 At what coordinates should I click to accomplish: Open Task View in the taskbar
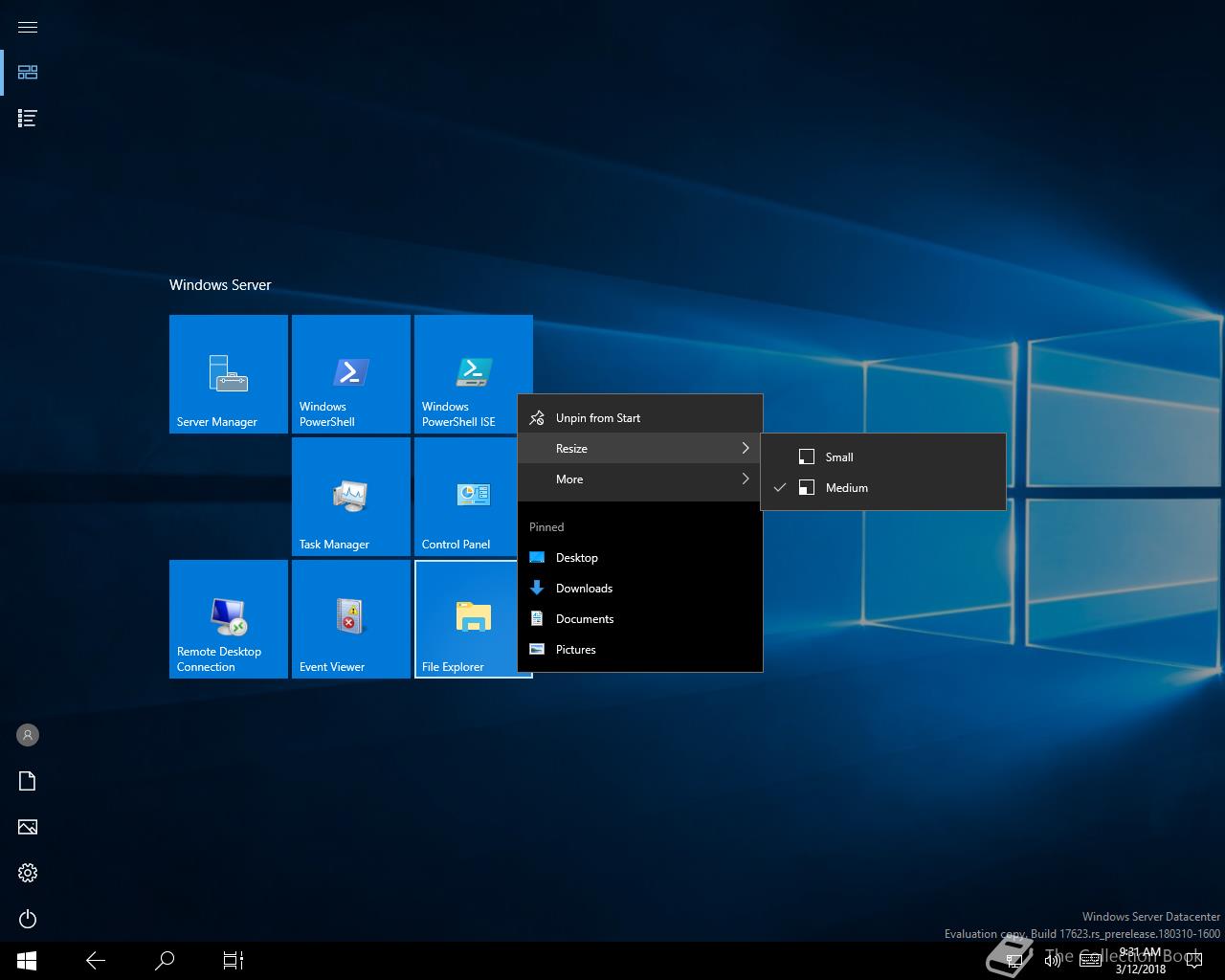(234, 961)
